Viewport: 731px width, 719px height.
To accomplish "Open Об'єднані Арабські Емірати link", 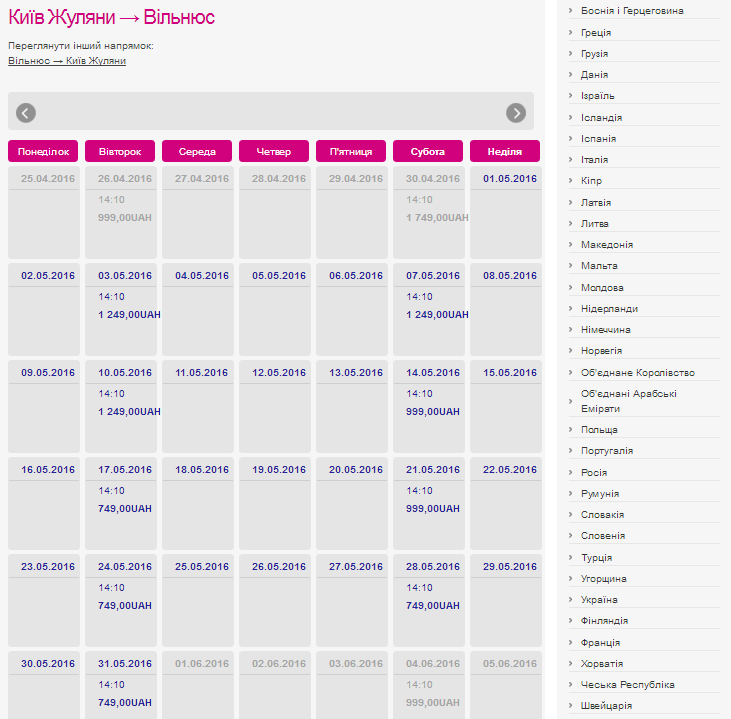I will click(628, 401).
